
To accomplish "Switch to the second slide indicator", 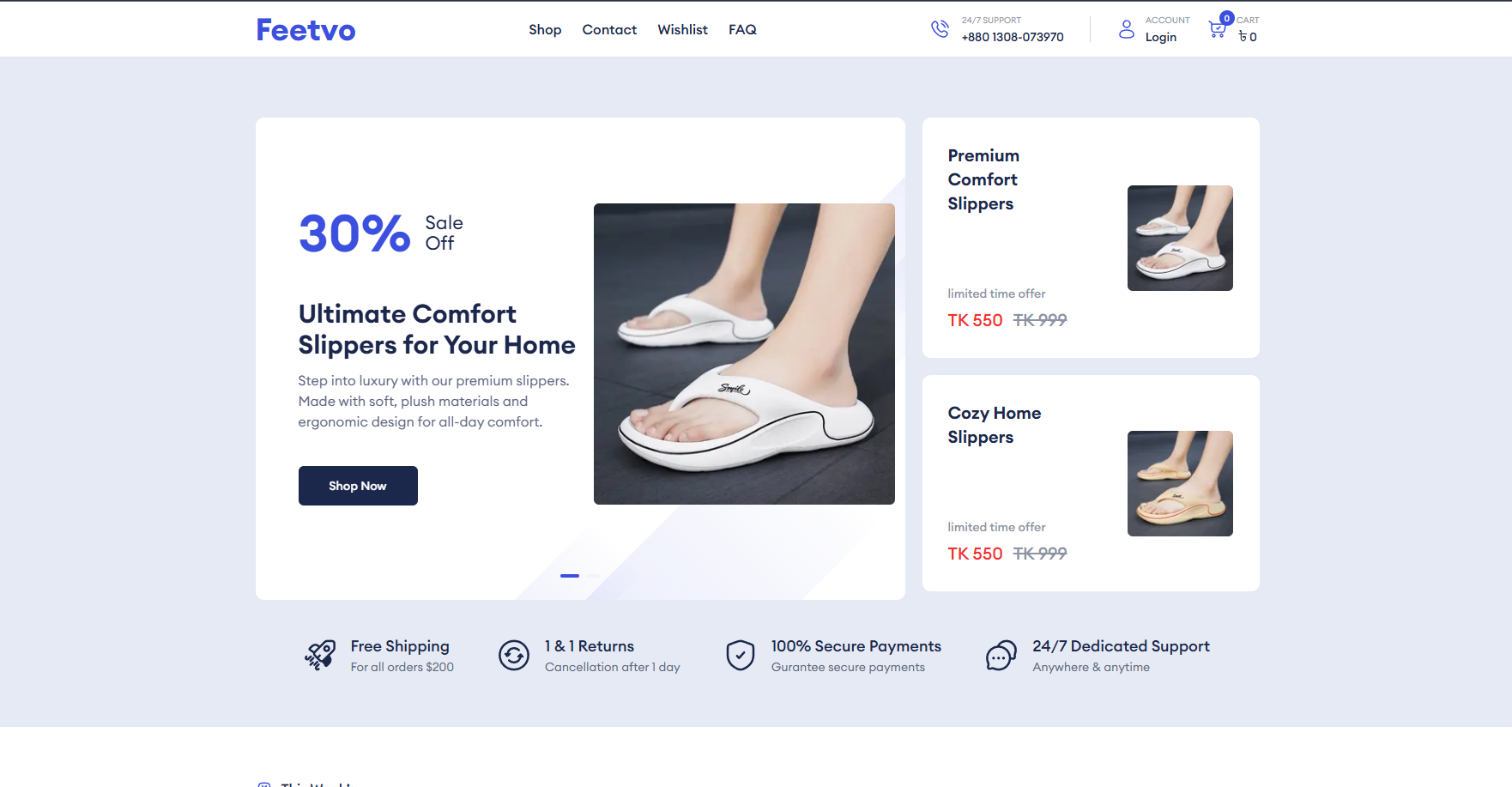I will (x=593, y=576).
